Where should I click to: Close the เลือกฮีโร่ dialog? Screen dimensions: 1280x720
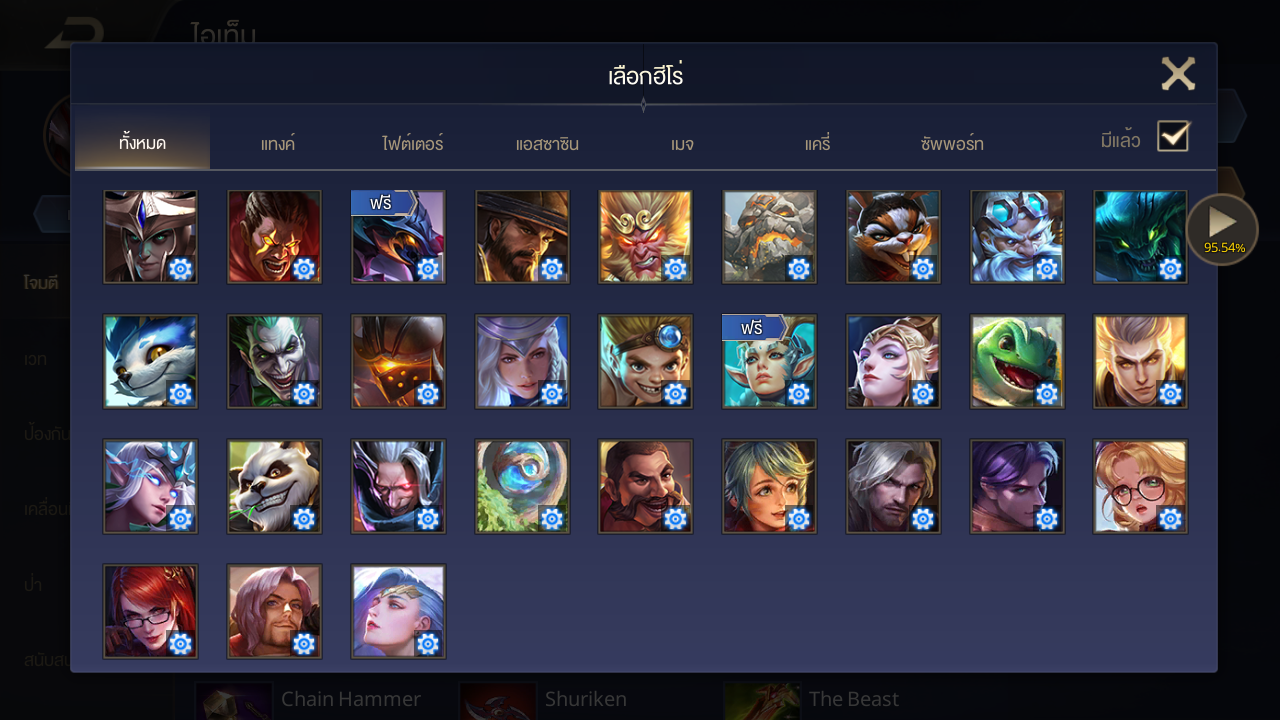pos(1178,74)
